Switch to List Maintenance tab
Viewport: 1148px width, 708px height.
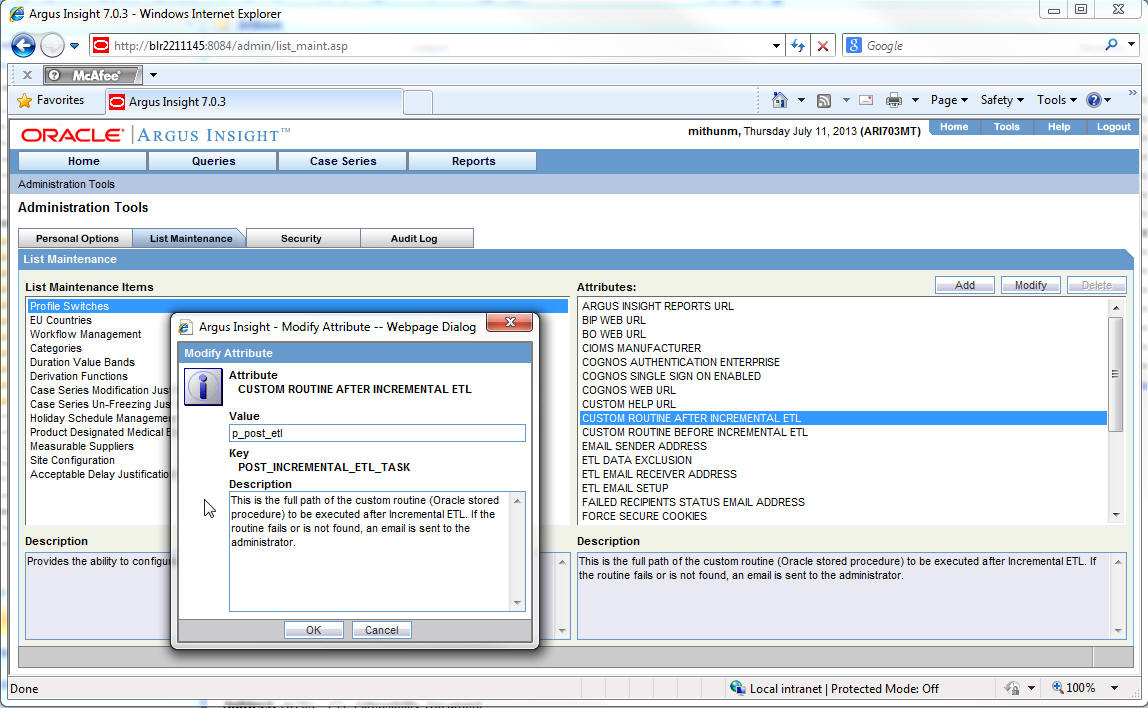click(x=190, y=239)
